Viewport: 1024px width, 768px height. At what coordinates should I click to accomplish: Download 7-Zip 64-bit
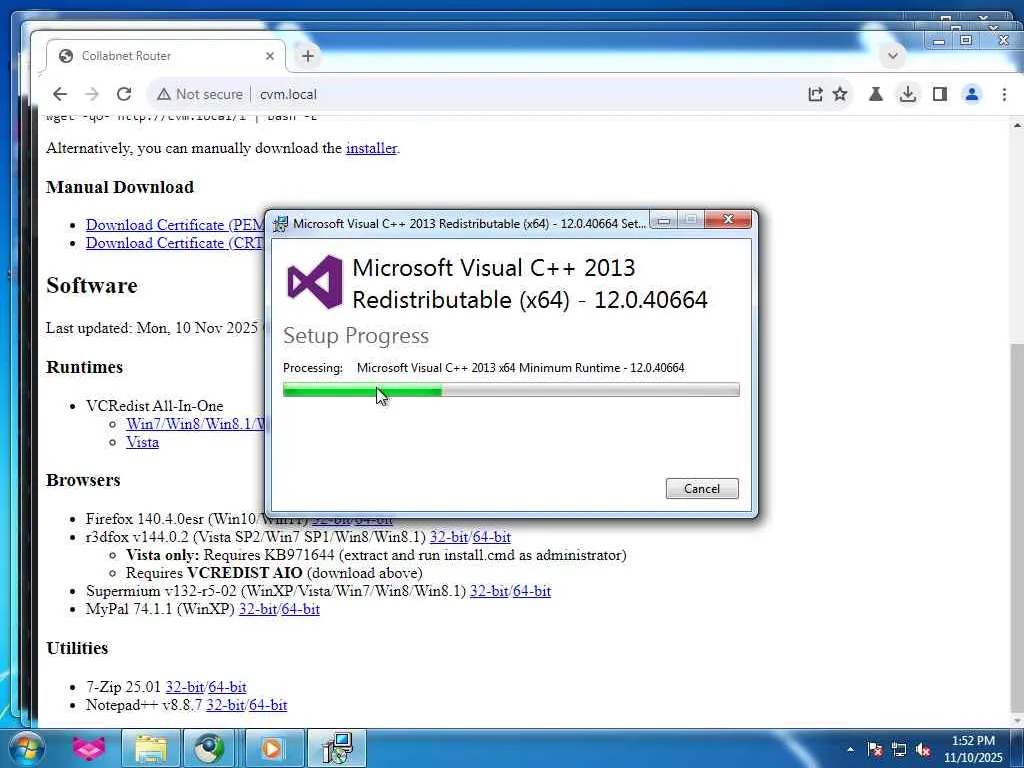(x=227, y=687)
